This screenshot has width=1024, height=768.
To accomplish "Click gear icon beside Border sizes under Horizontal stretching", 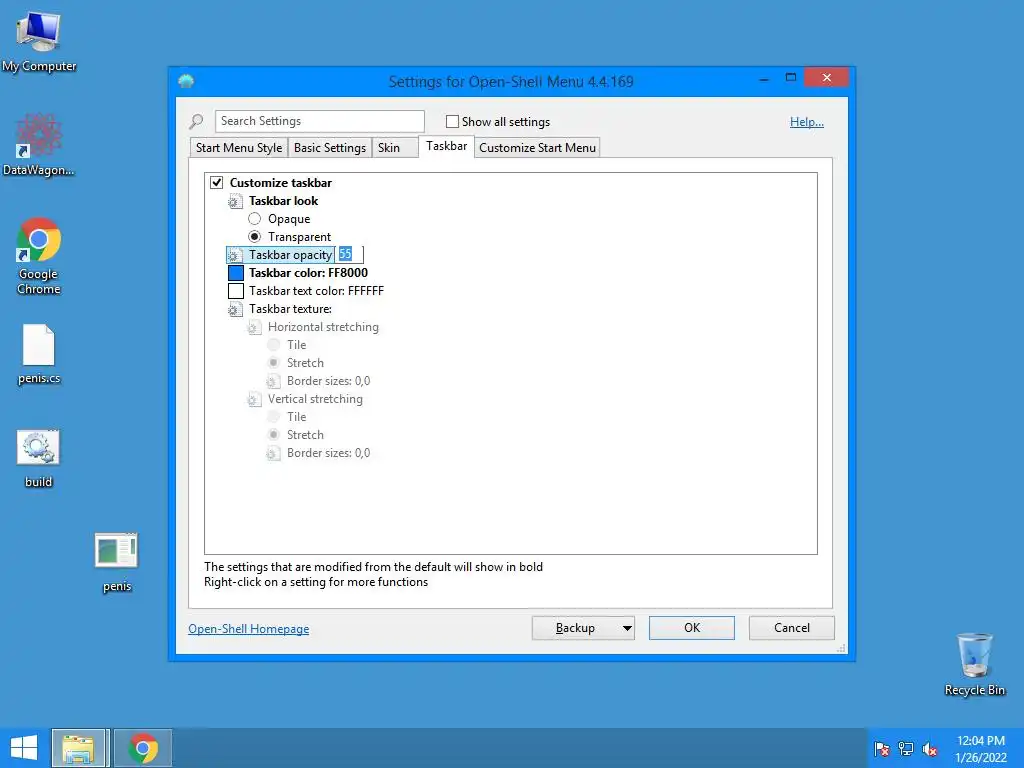I will click(x=273, y=381).
